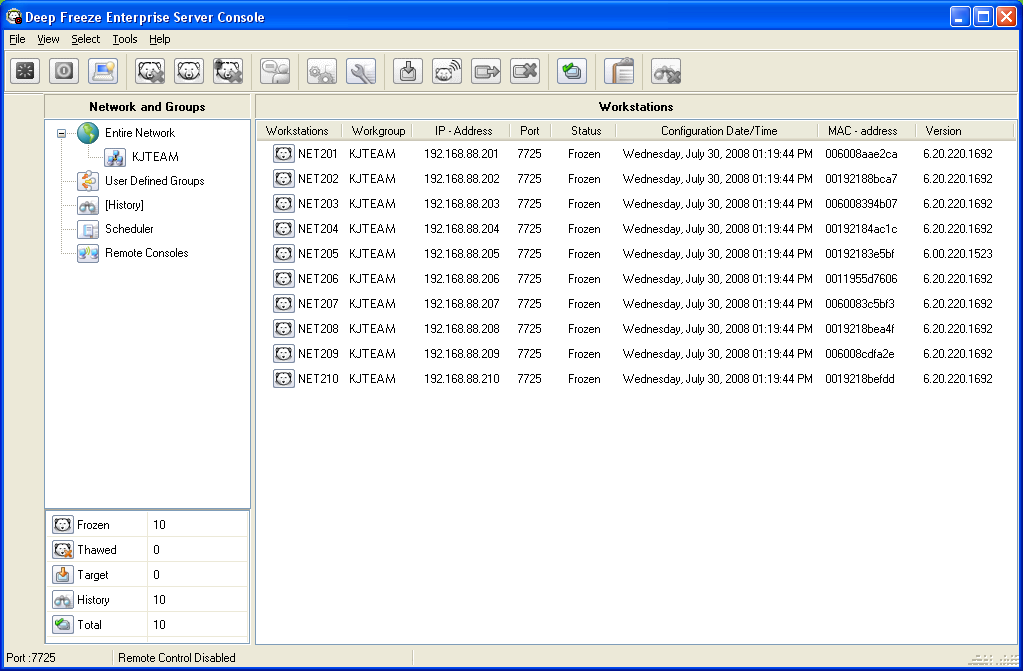
Task: Sort by the Workgroup column header
Action: (378, 131)
